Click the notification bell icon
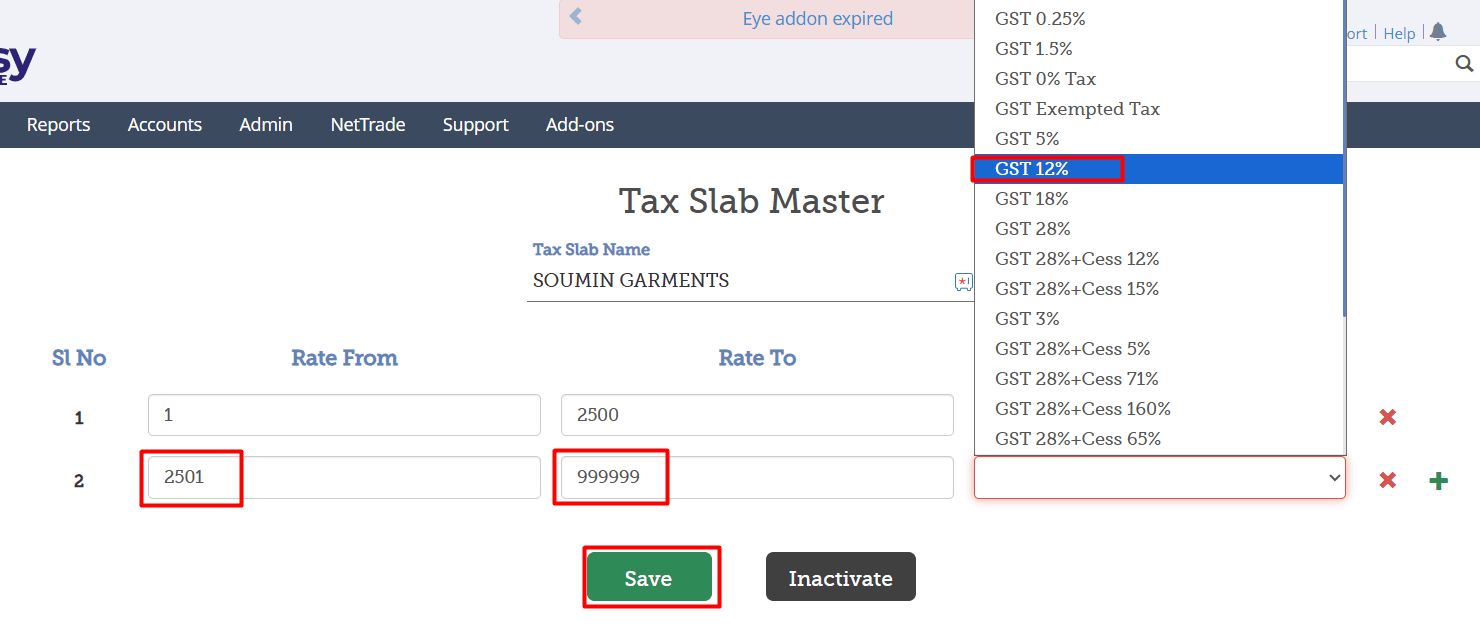 click(1438, 32)
